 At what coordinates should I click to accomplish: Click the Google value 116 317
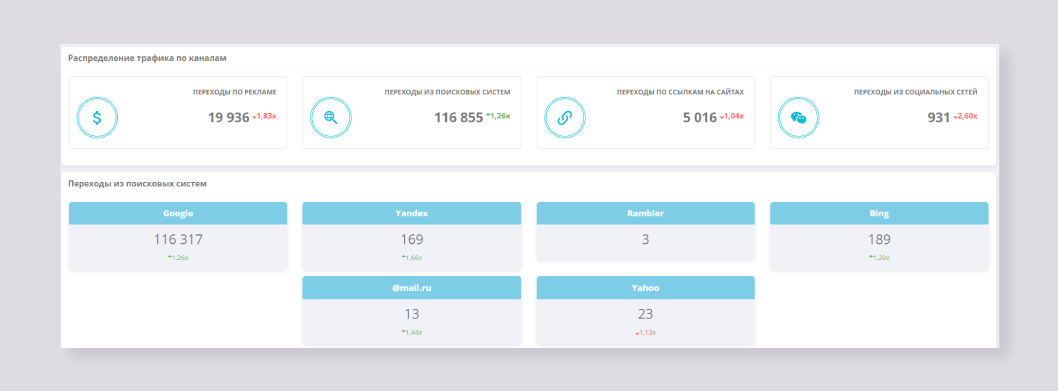178,240
